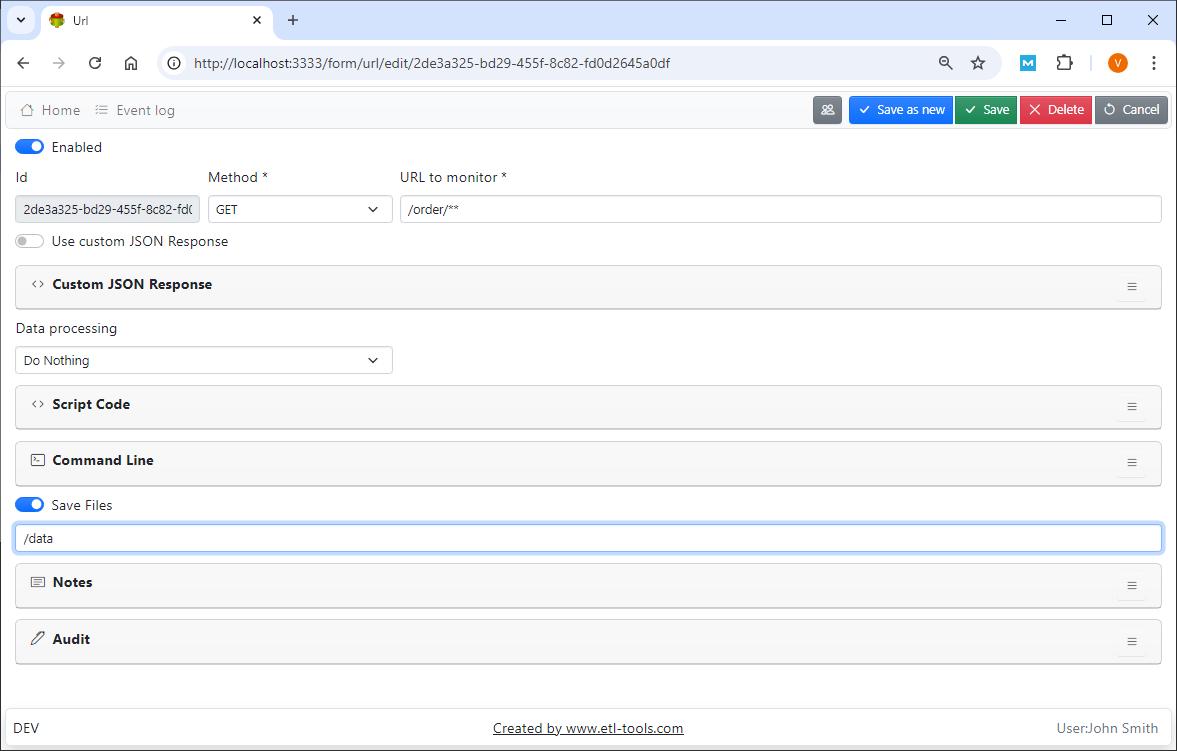Click the green Save button
The height and width of the screenshot is (751, 1177).
tap(986, 110)
